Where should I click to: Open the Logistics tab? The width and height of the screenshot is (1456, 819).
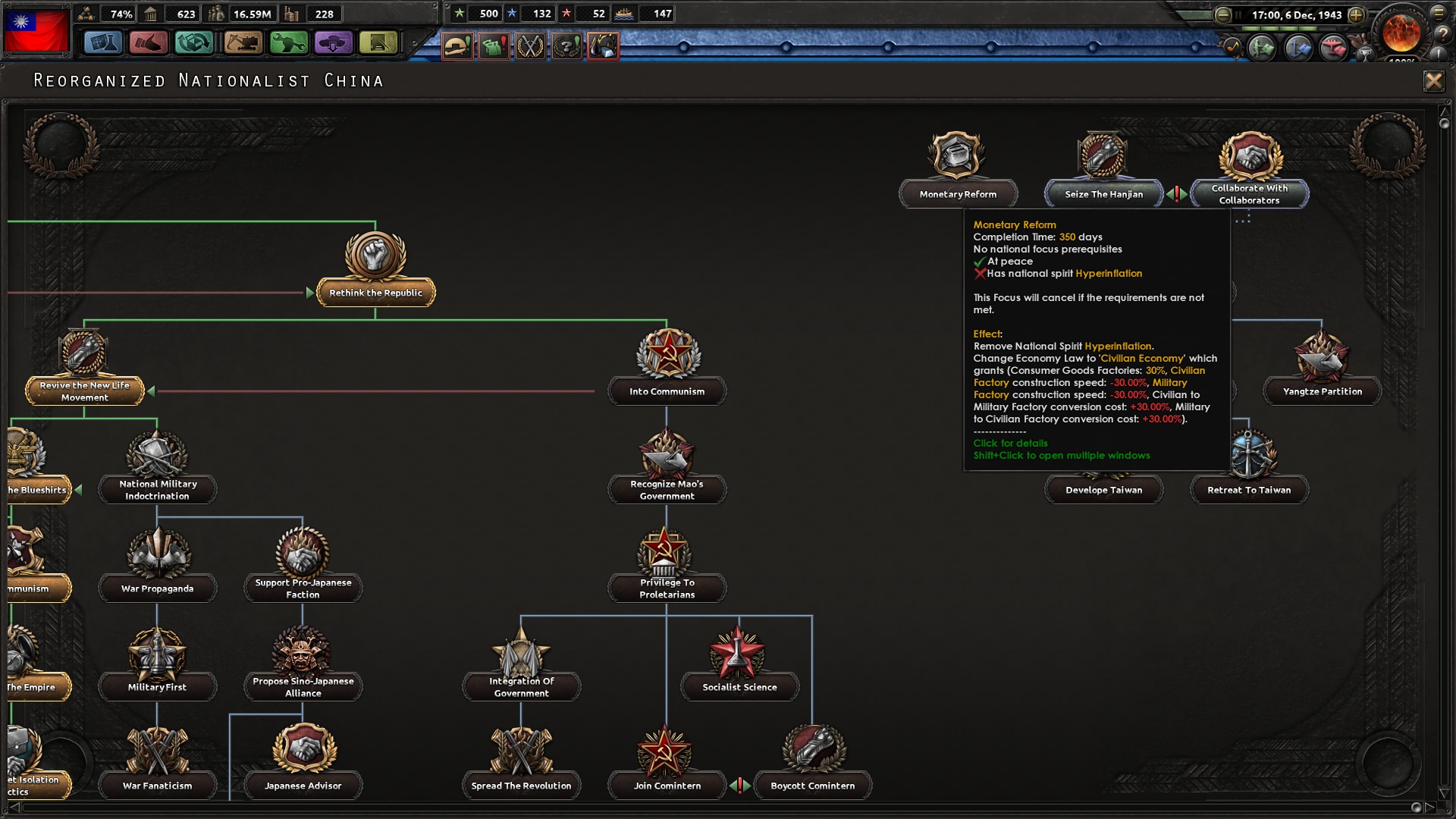378,42
